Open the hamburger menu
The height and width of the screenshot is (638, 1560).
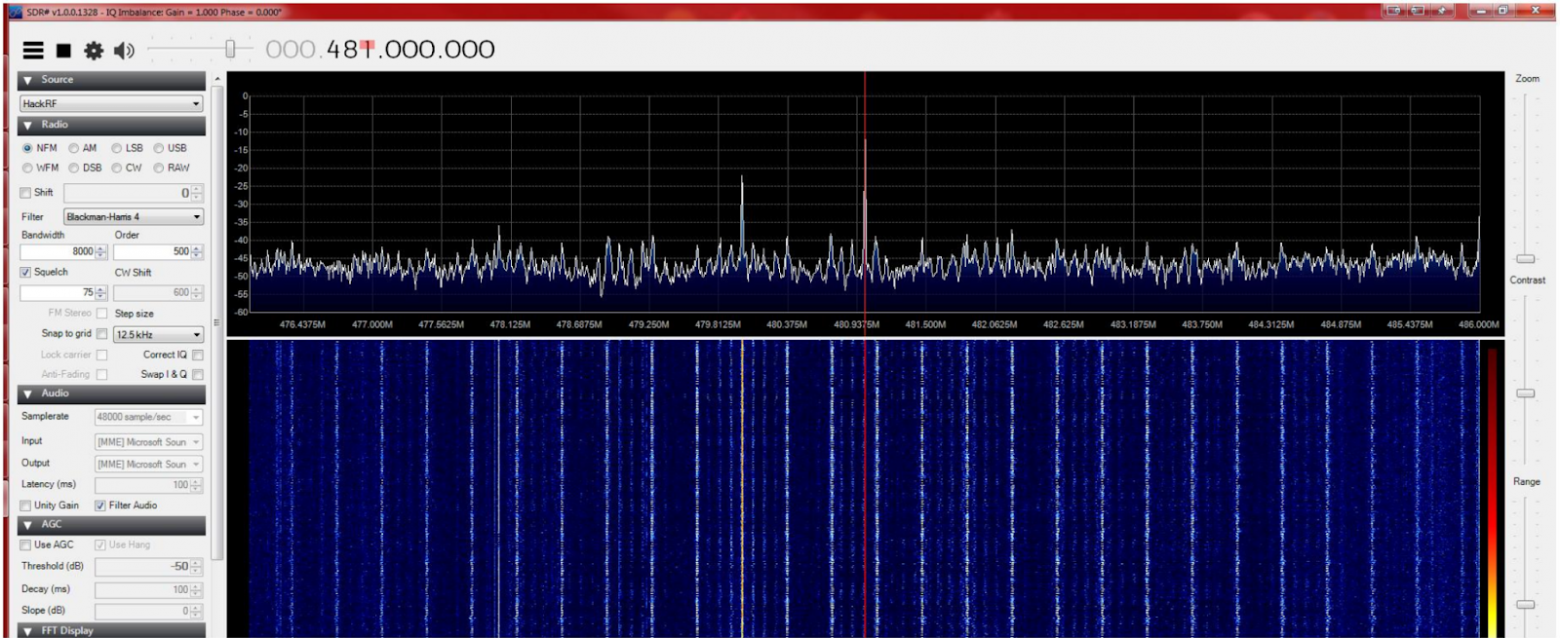(35, 48)
